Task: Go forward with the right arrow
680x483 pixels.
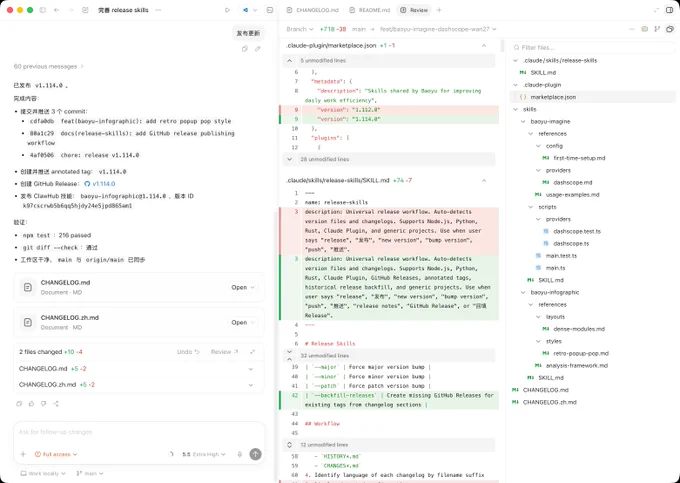Action: tap(71, 10)
